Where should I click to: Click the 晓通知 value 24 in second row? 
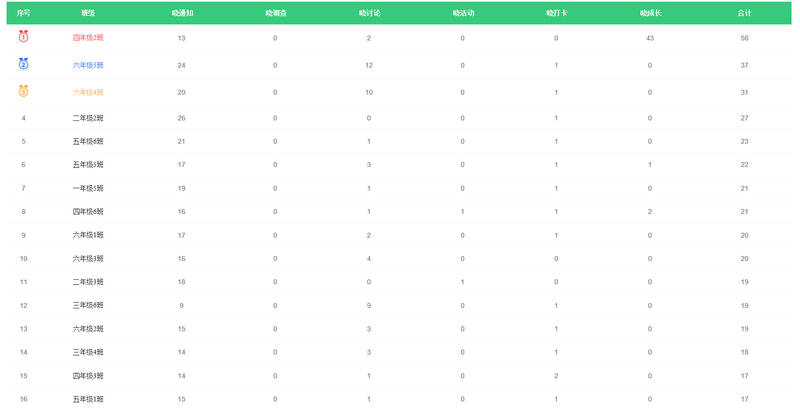point(181,65)
